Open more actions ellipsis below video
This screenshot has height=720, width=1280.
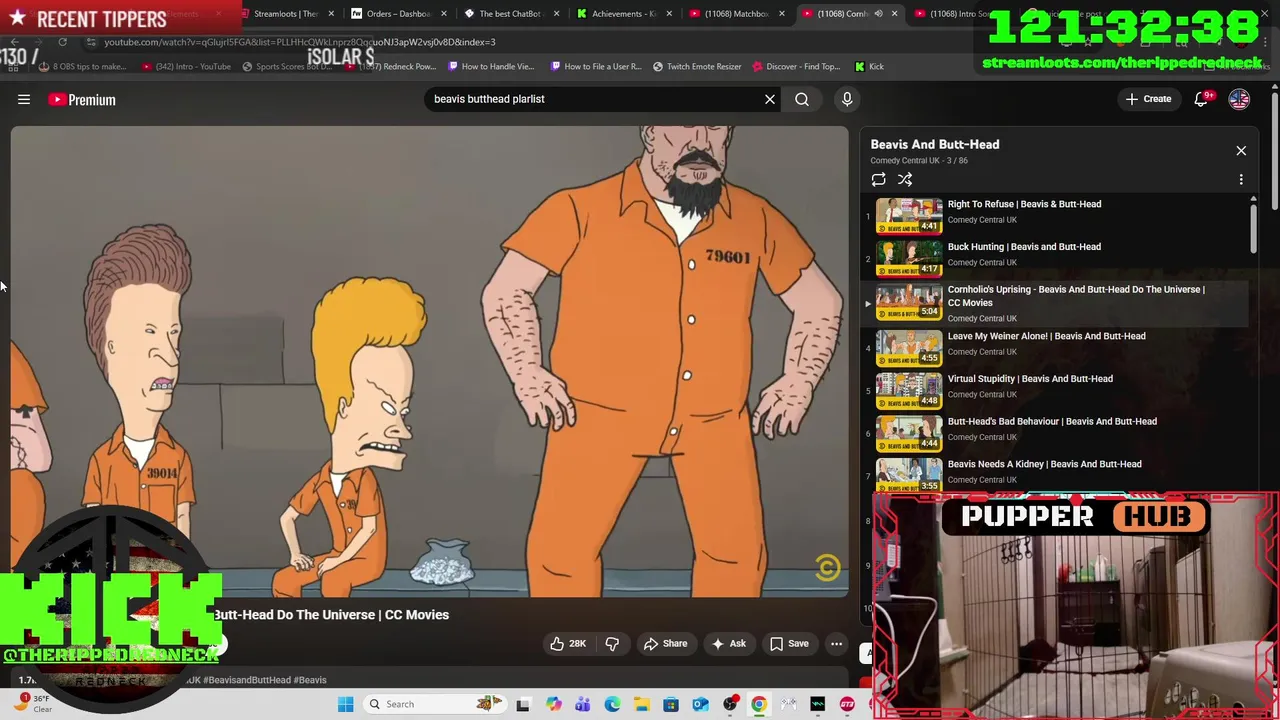[837, 644]
